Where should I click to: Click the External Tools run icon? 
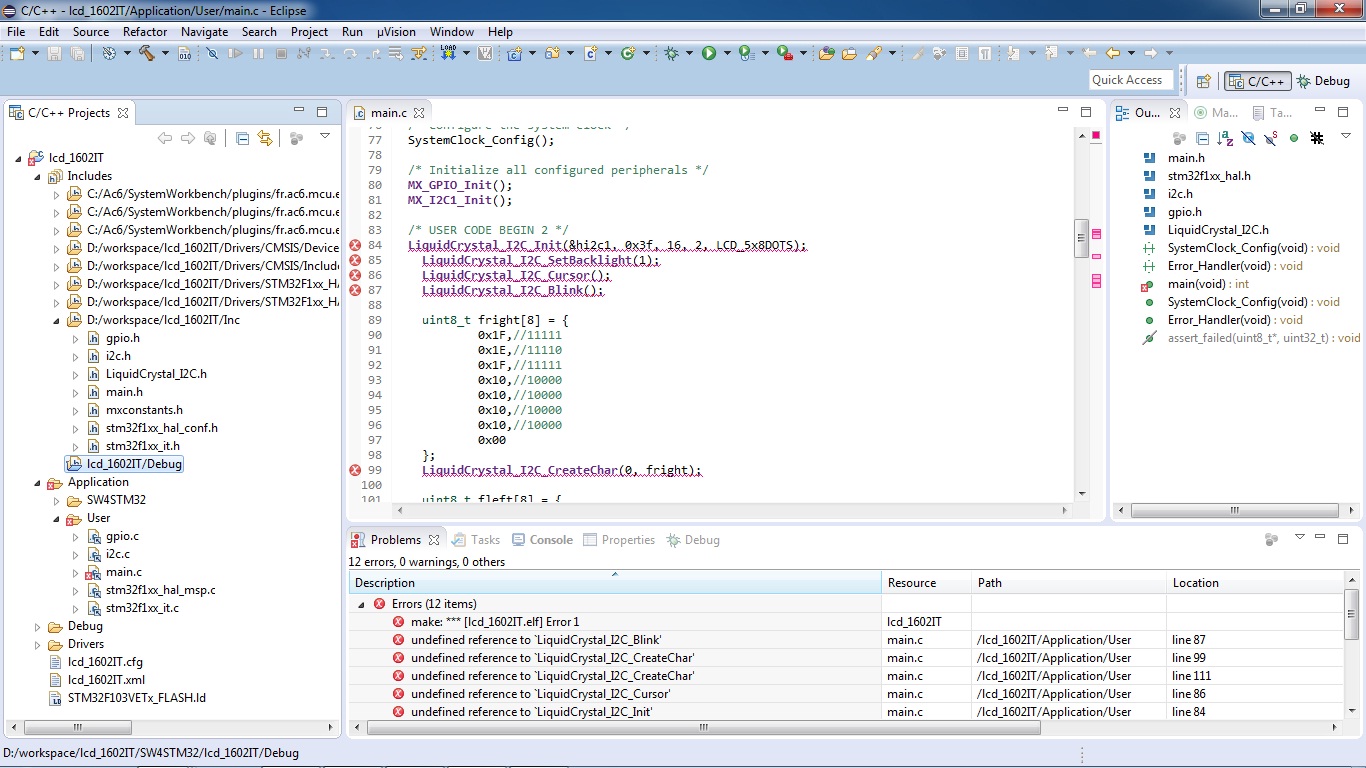[x=783, y=53]
